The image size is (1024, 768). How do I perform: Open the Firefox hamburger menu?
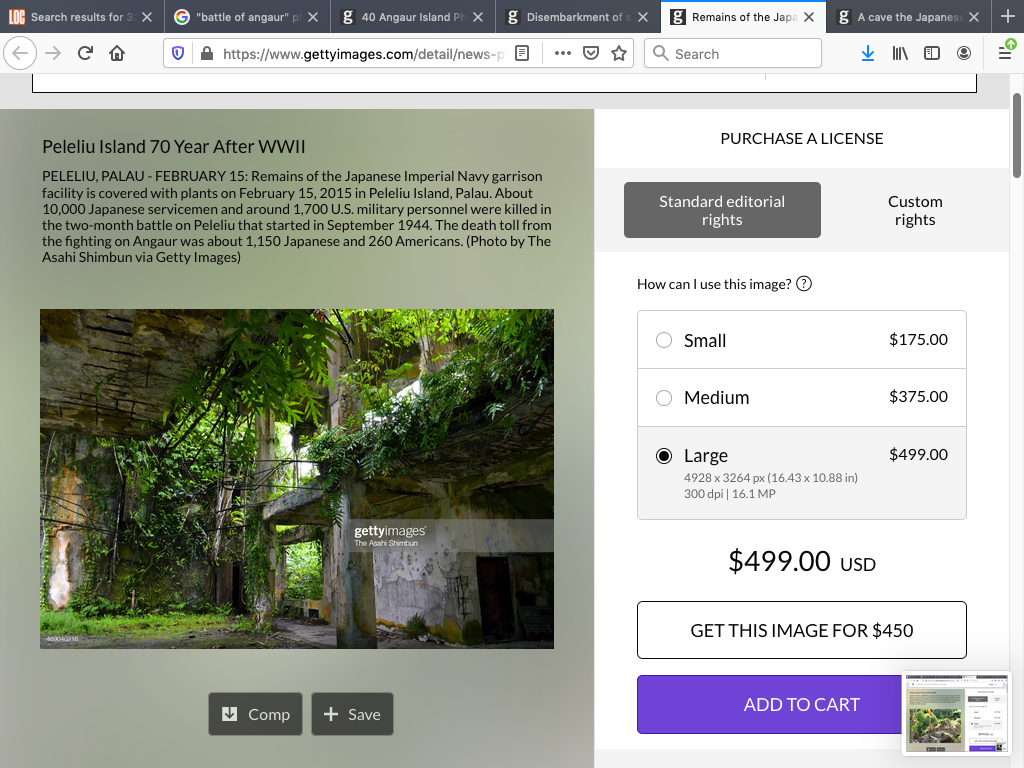[1004, 54]
